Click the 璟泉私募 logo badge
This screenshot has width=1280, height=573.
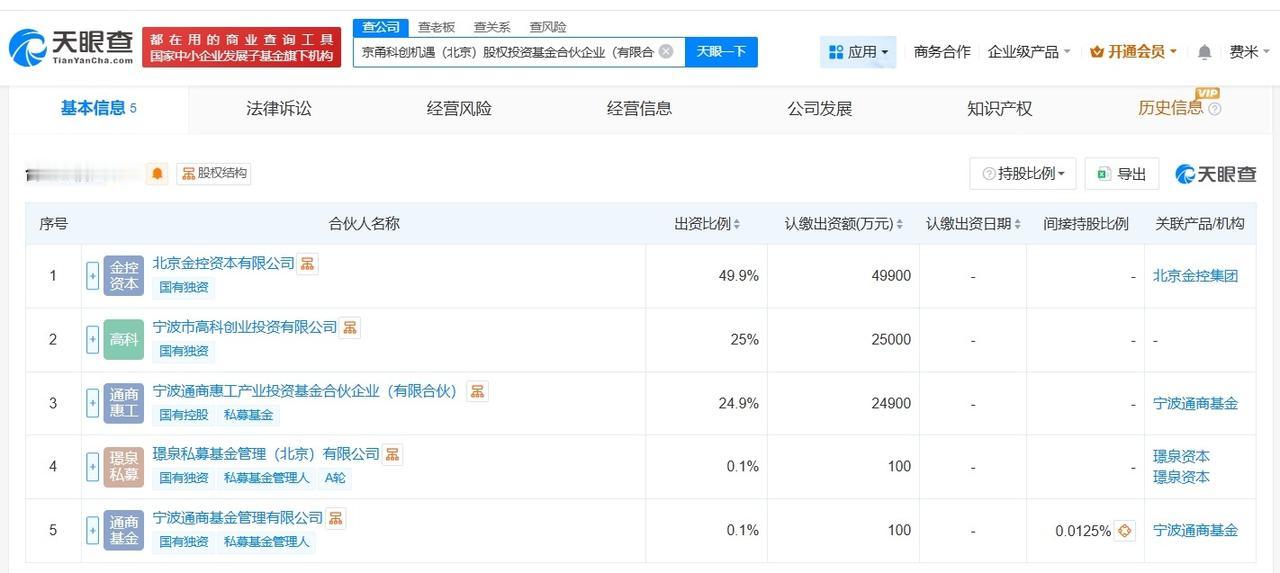pyautogui.click(x=124, y=467)
